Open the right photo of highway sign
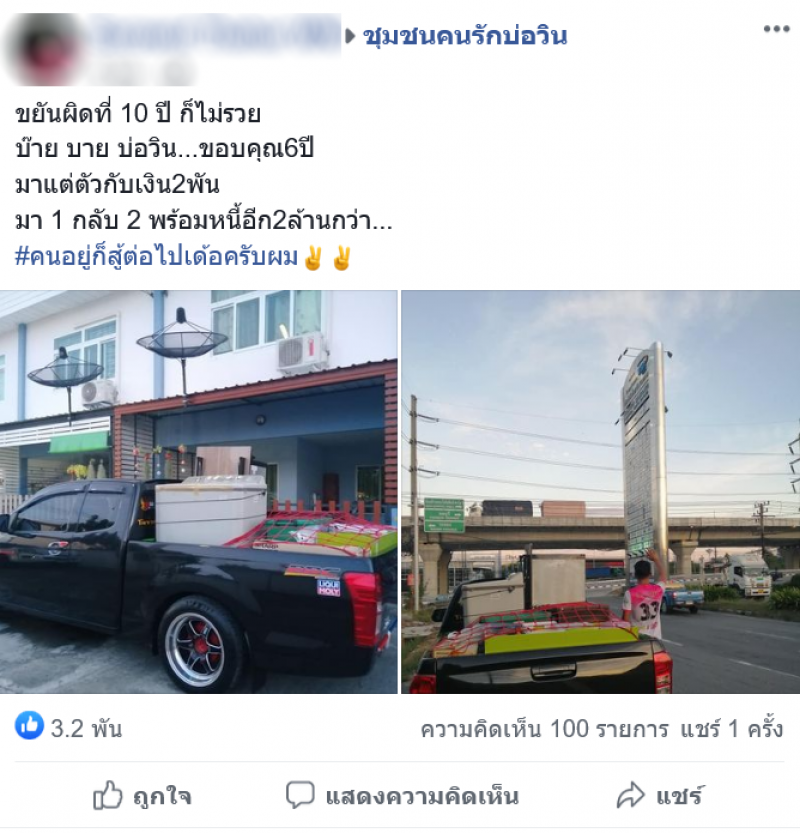This screenshot has height=833, width=800. 601,491
